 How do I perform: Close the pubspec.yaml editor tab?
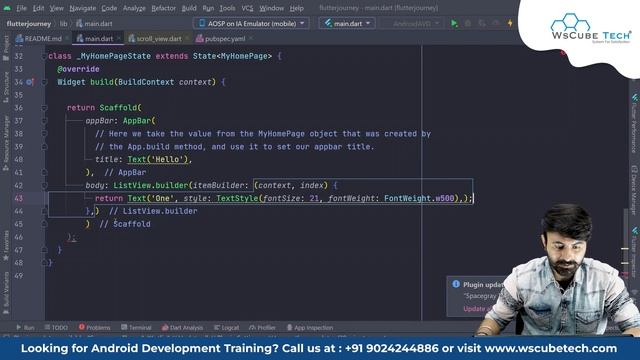coord(251,38)
